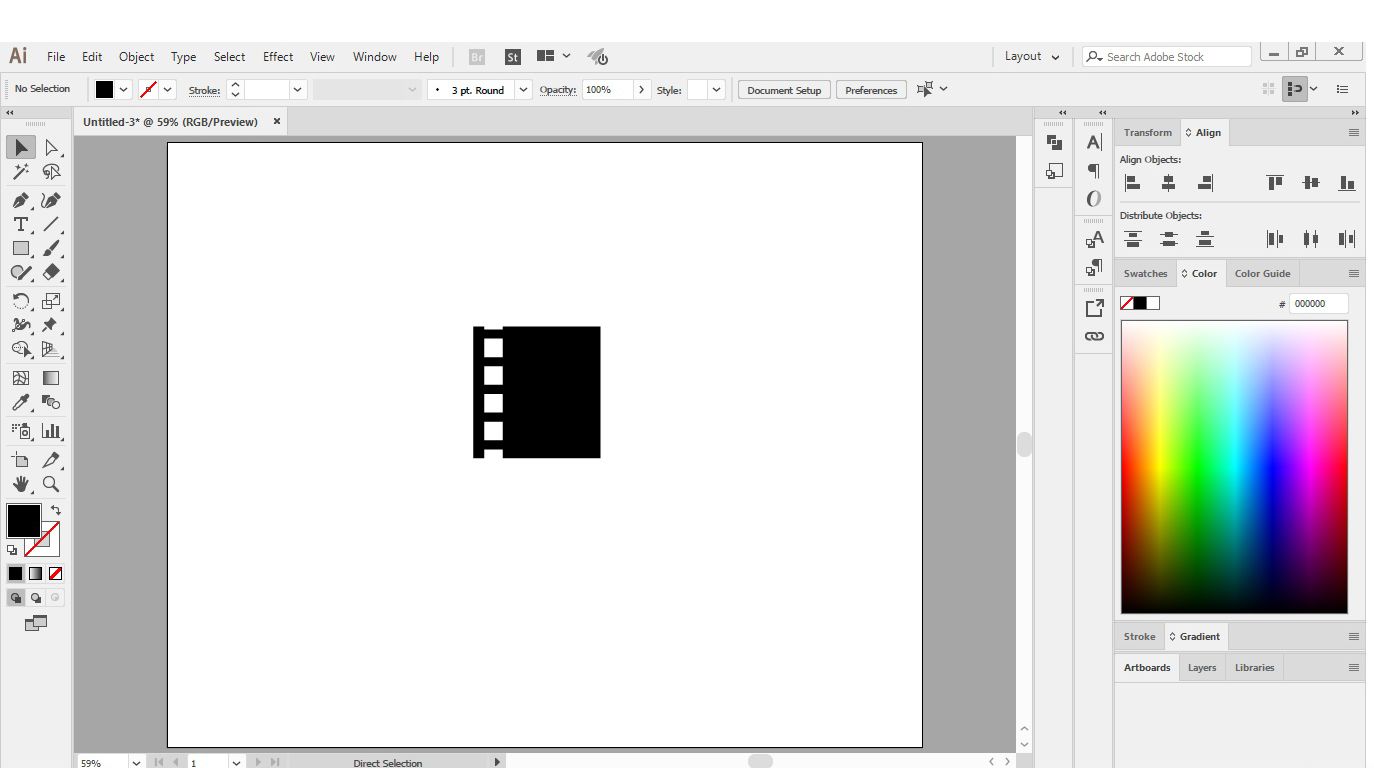Switch to the Layers tab
This screenshot has width=1374, height=768.
tap(1202, 667)
